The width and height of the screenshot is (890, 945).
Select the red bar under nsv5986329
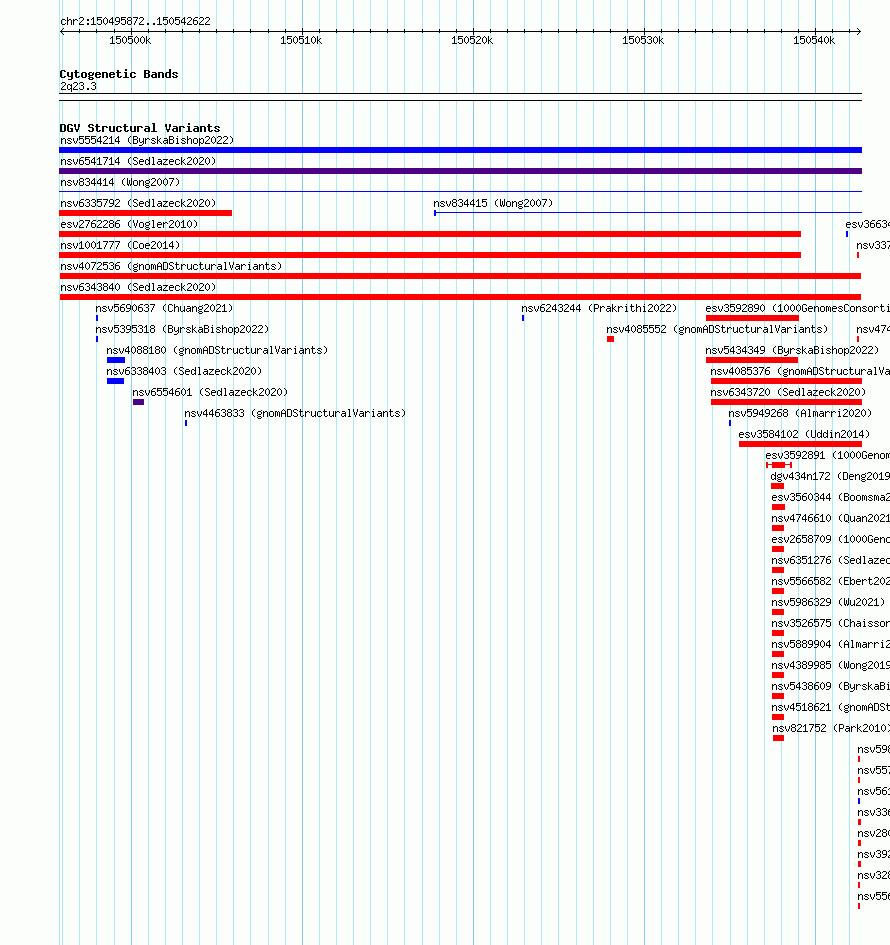click(778, 612)
